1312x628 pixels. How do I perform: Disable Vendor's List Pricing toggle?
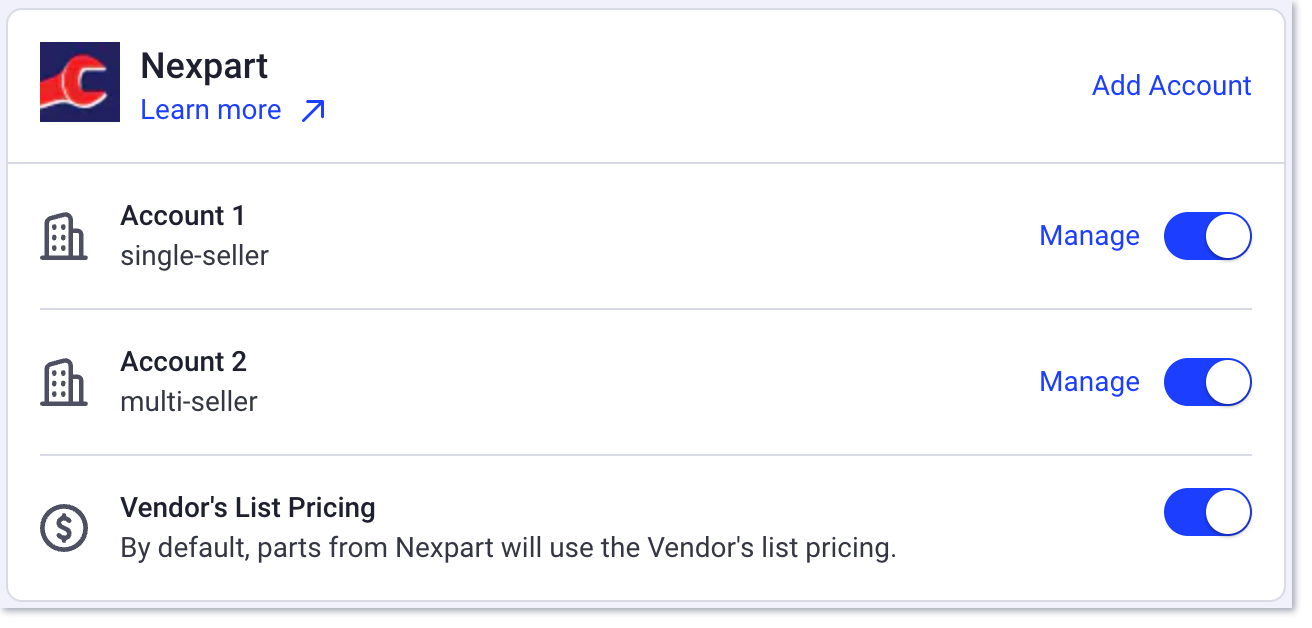click(x=1207, y=512)
